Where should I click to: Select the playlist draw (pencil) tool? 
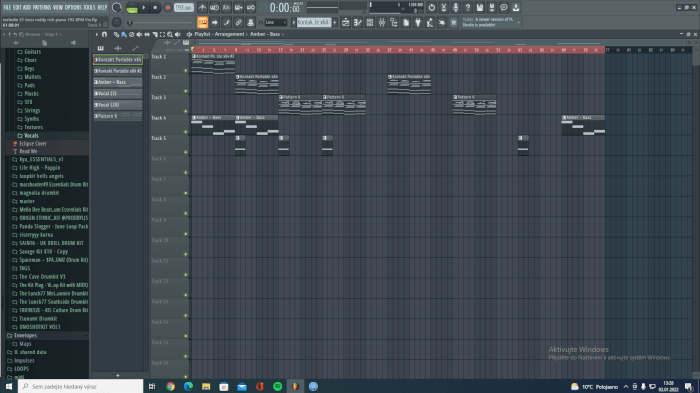[x=116, y=34]
